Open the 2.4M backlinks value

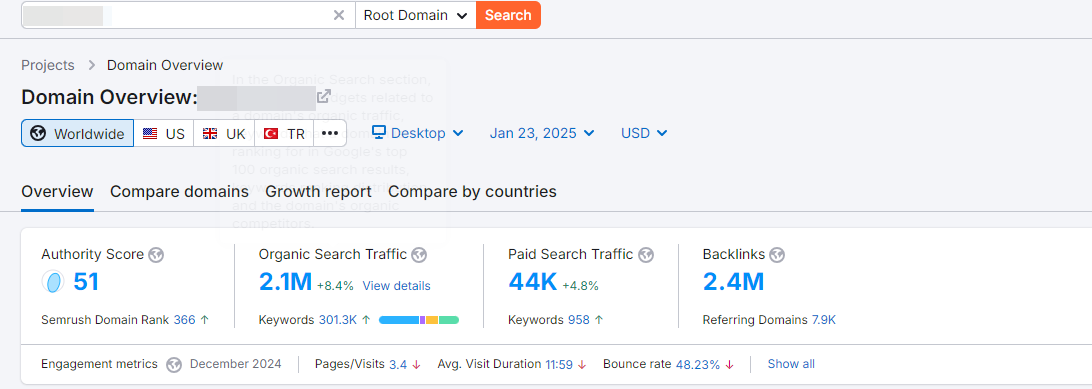(x=733, y=282)
